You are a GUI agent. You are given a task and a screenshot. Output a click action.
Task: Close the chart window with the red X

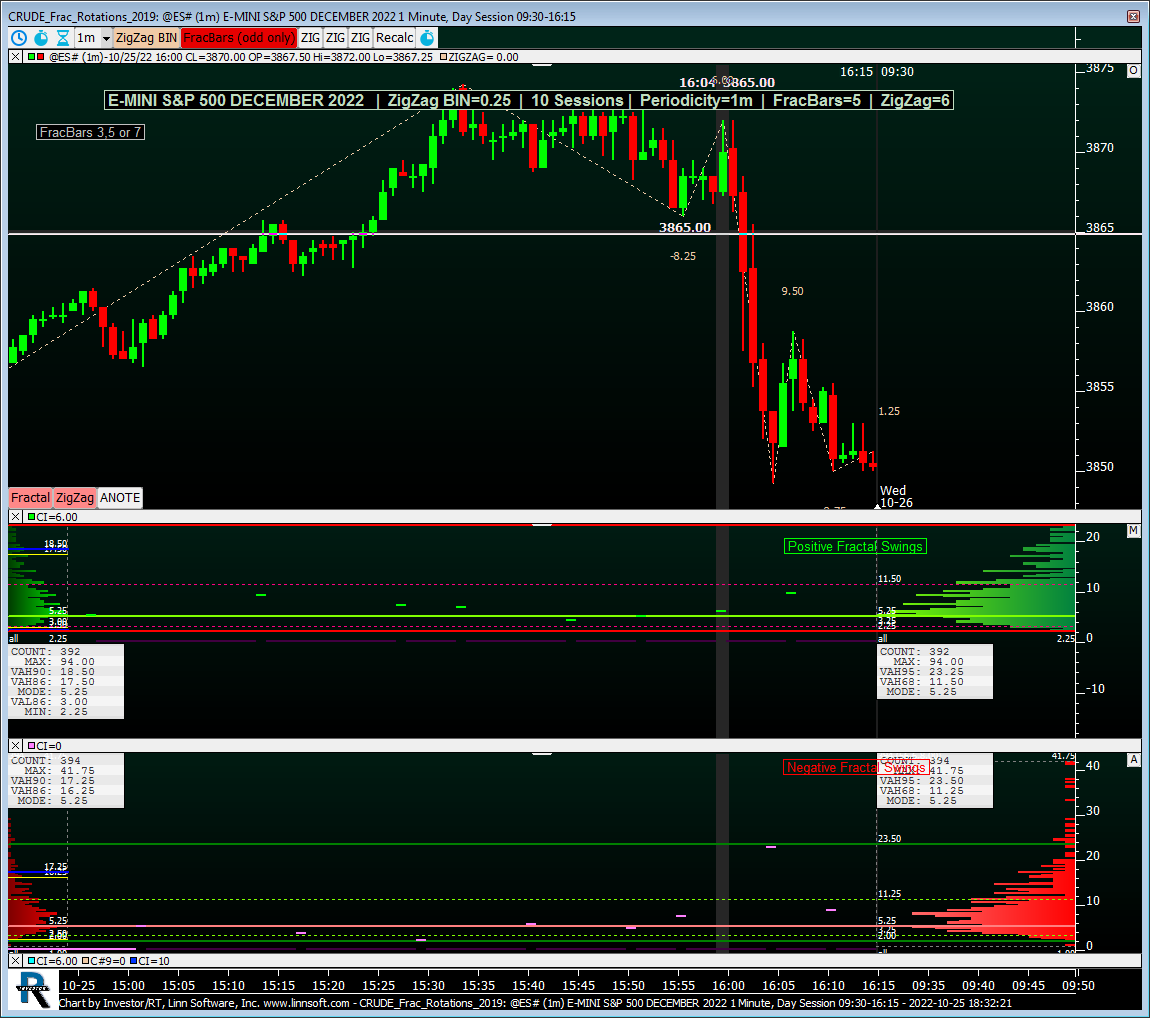point(1133,16)
